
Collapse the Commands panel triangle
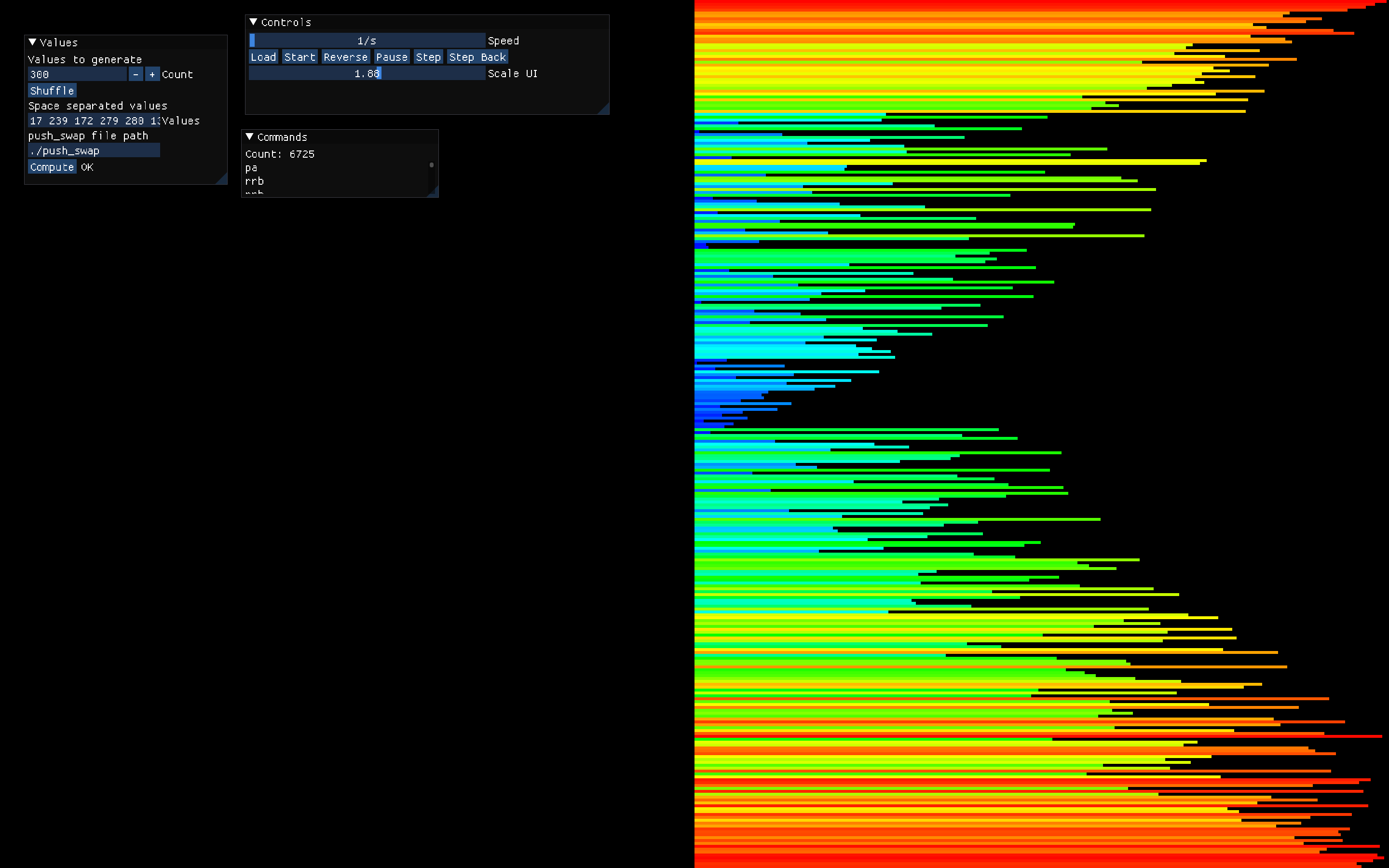250,136
